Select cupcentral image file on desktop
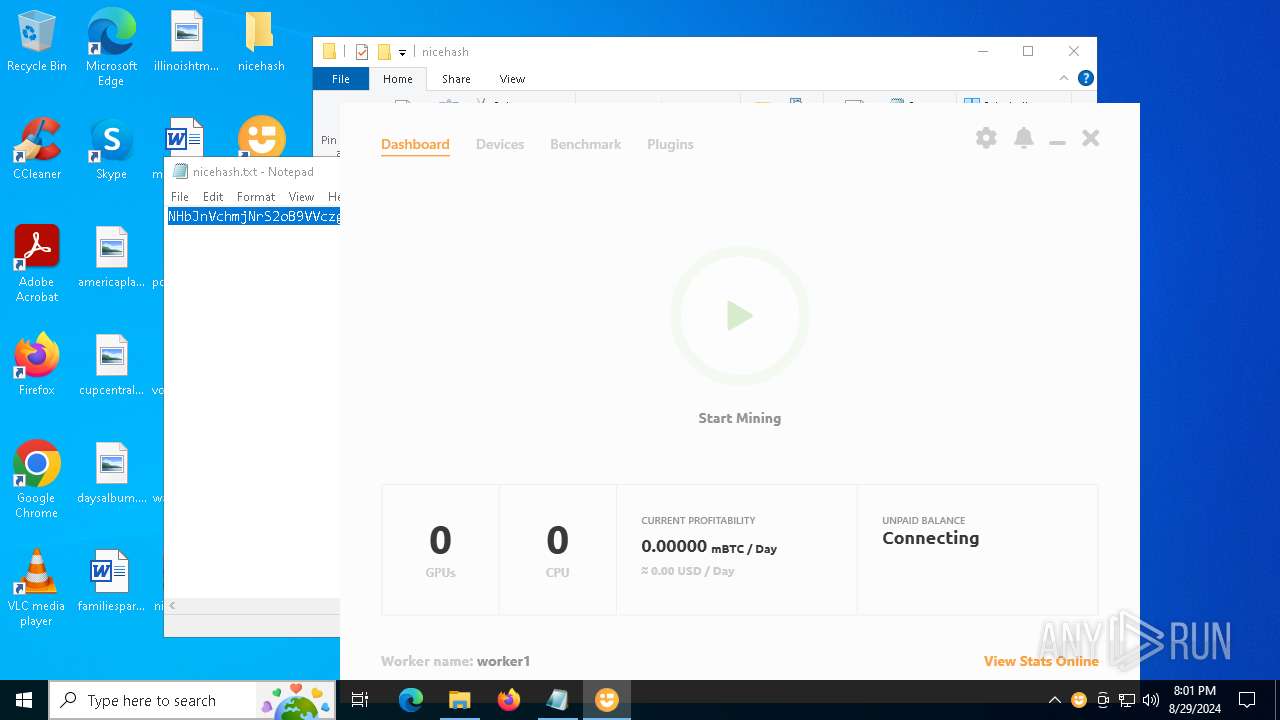This screenshot has width=1280, height=720. (111, 365)
